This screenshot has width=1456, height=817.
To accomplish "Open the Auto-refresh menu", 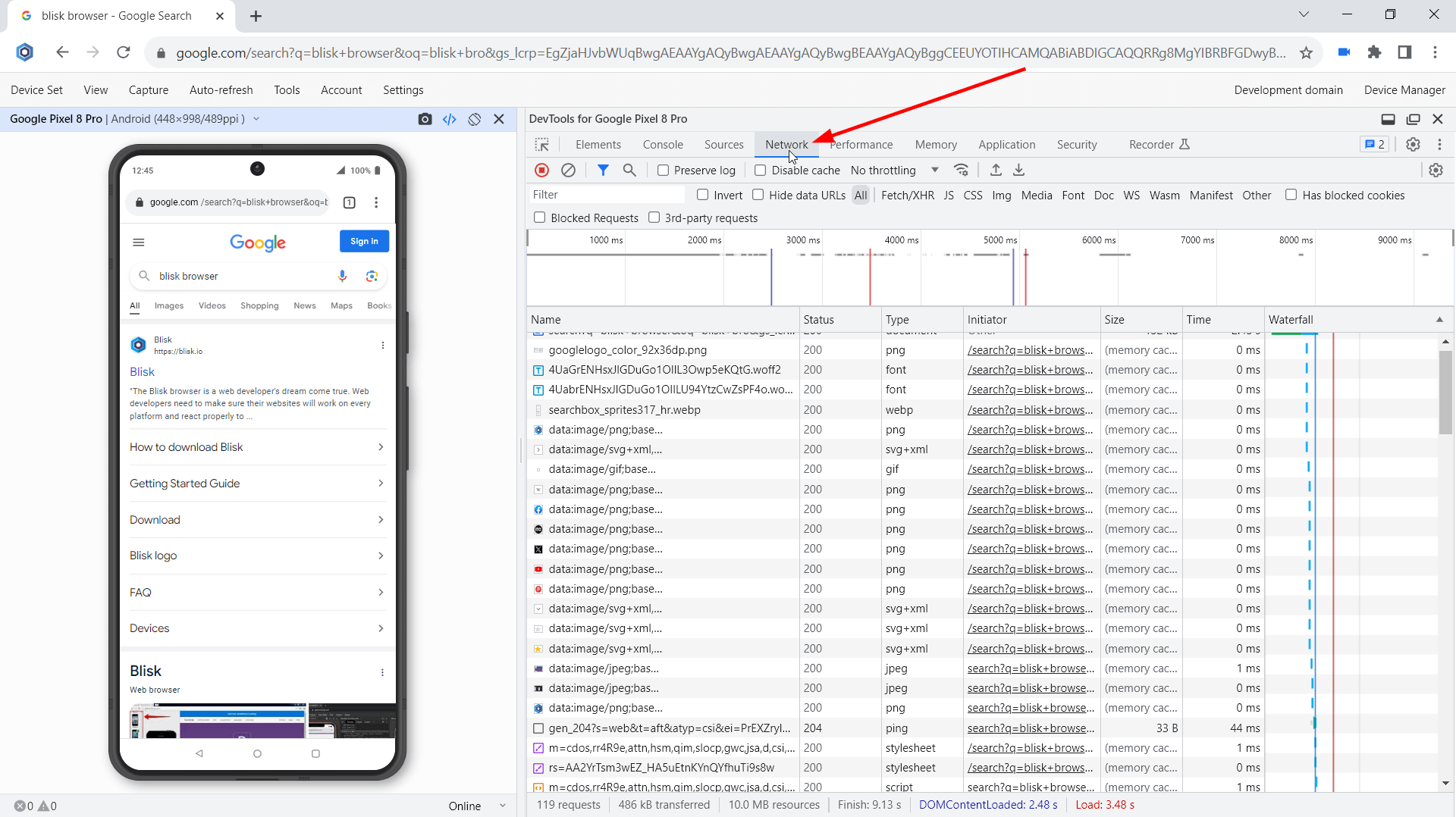I will tap(221, 90).
